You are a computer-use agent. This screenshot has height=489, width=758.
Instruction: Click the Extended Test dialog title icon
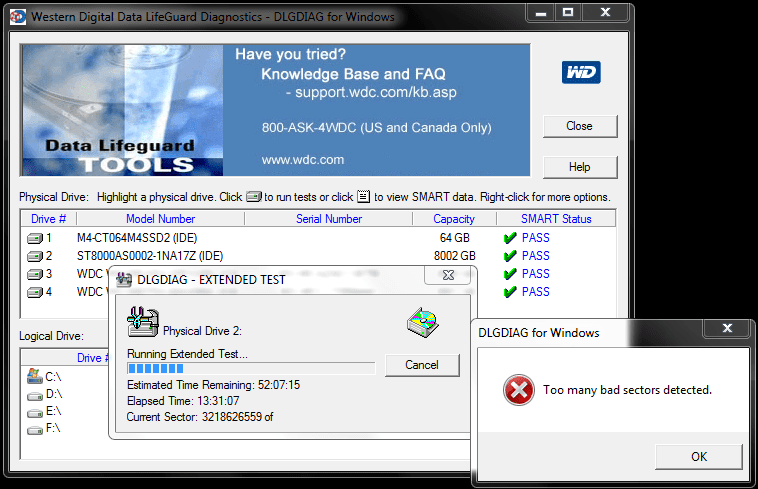pyautogui.click(x=124, y=280)
